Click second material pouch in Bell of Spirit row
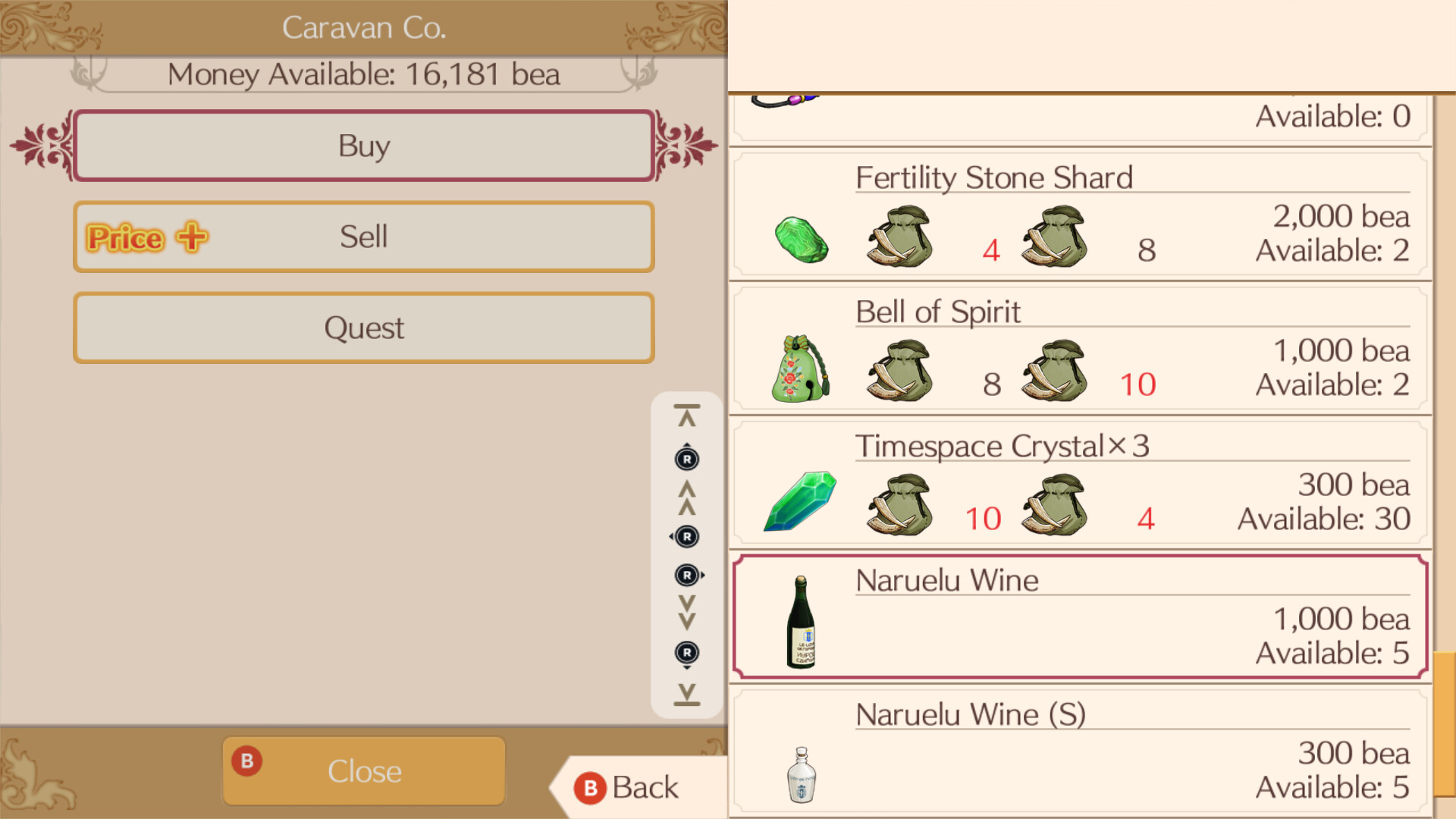This screenshot has height=819, width=1456. point(1054,370)
